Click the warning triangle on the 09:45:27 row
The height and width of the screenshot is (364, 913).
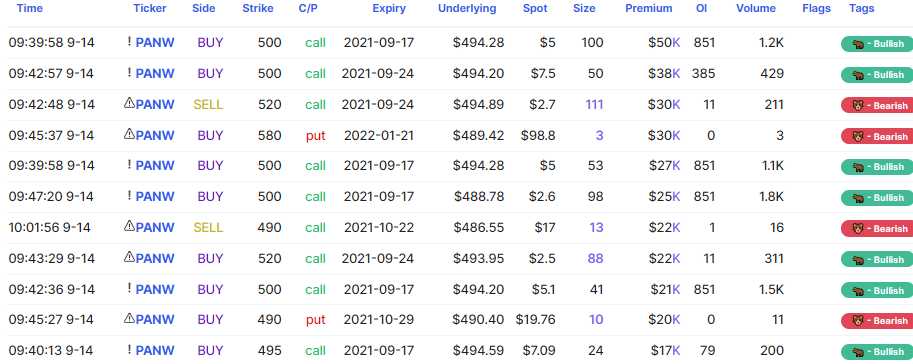pos(129,319)
